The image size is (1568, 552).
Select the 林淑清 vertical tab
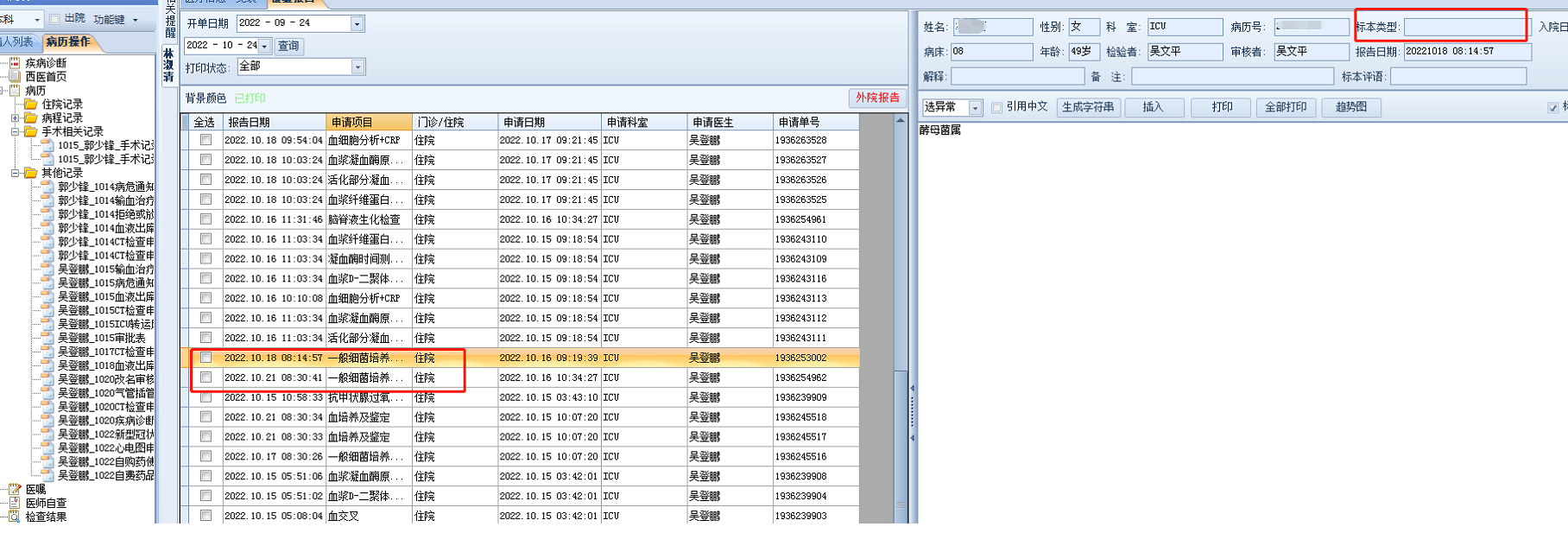[168, 66]
